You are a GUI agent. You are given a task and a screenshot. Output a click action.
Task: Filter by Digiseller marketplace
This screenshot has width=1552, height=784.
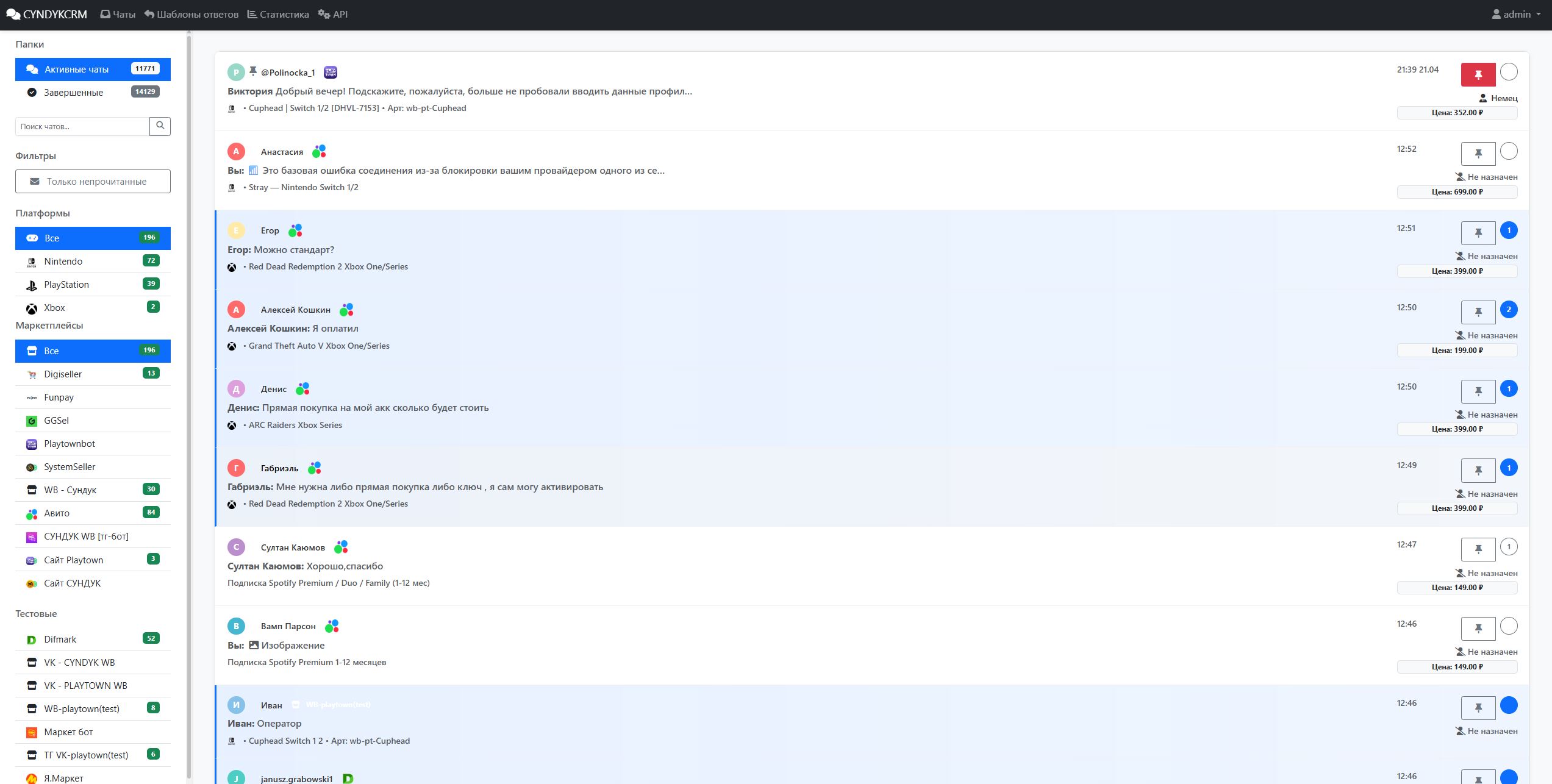pyautogui.click(x=93, y=374)
